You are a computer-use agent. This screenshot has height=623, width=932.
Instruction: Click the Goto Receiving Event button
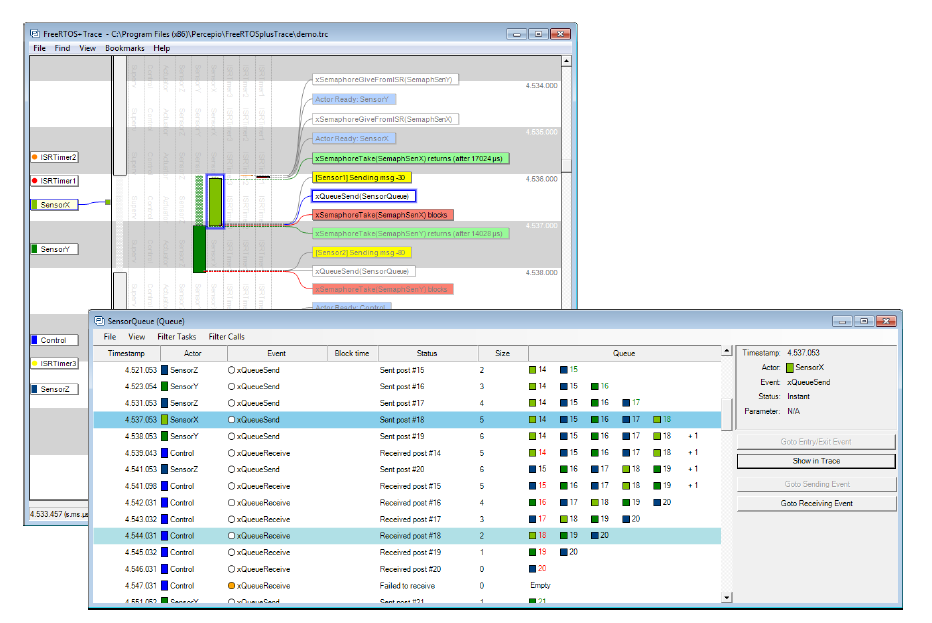coord(816,503)
